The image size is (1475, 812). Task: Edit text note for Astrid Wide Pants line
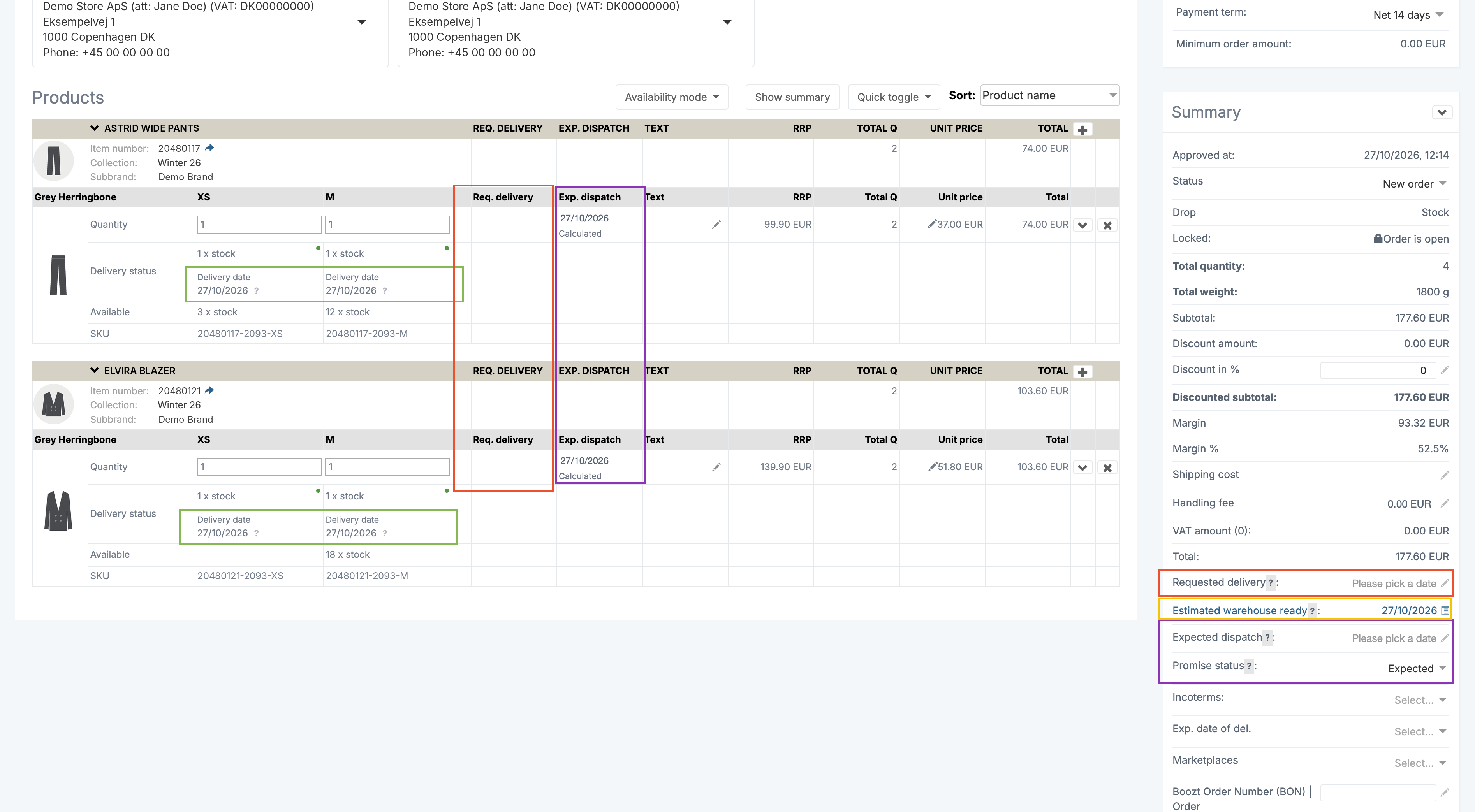coord(716,225)
